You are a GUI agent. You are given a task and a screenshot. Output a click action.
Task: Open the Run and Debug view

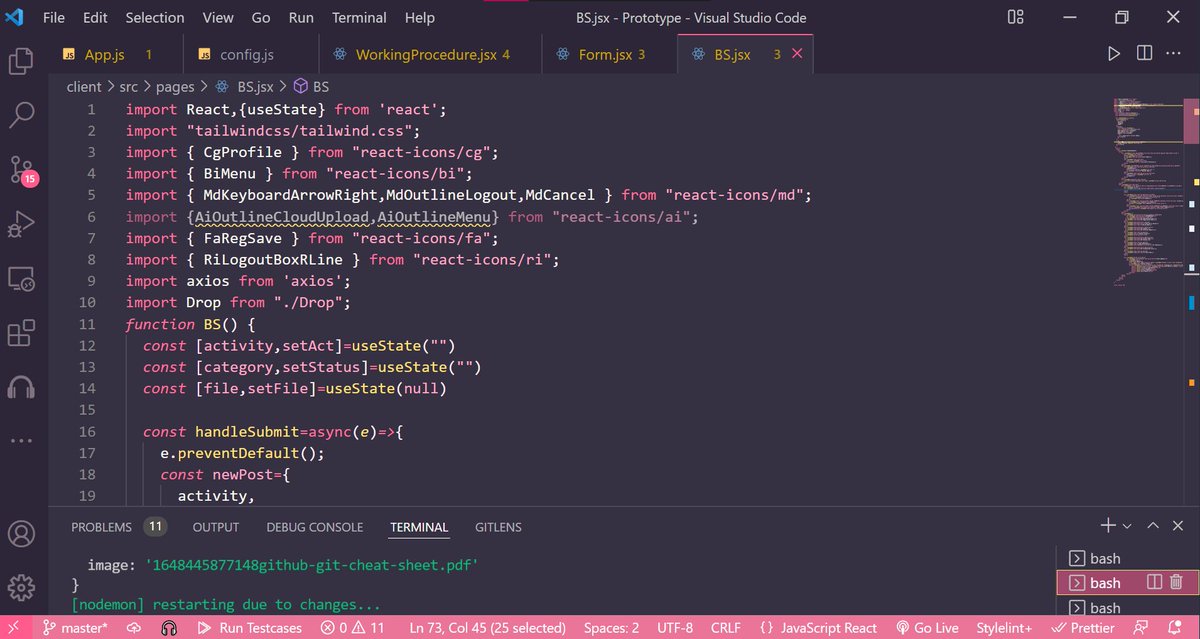pyautogui.click(x=22, y=224)
